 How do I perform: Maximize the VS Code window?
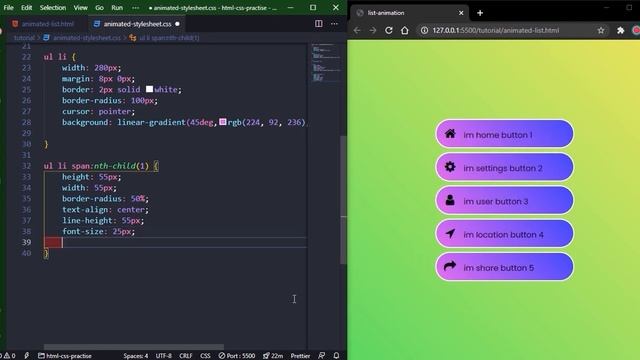313,8
